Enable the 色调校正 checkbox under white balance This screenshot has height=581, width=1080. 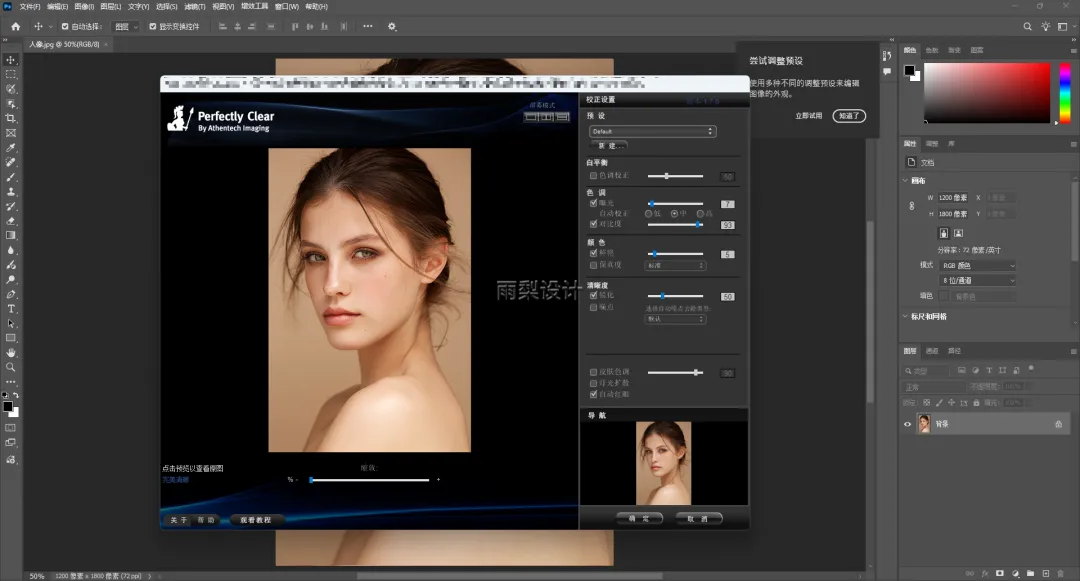(x=594, y=176)
